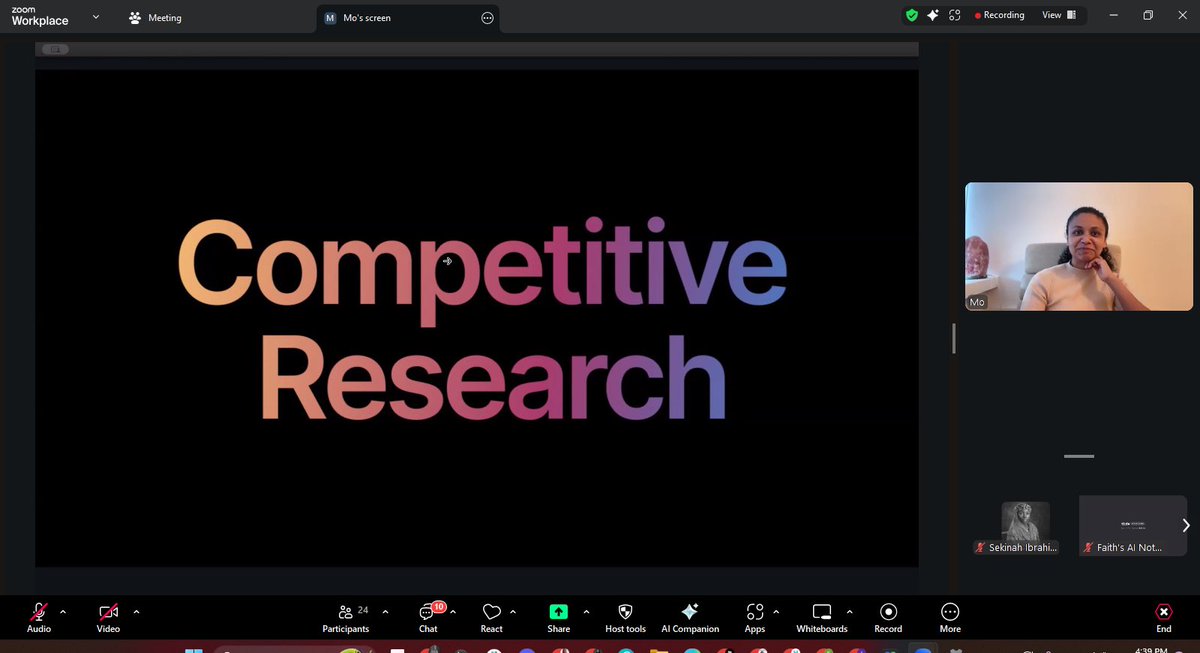Expand the video options caret
Screen dimensions: 1200x653
point(136,611)
